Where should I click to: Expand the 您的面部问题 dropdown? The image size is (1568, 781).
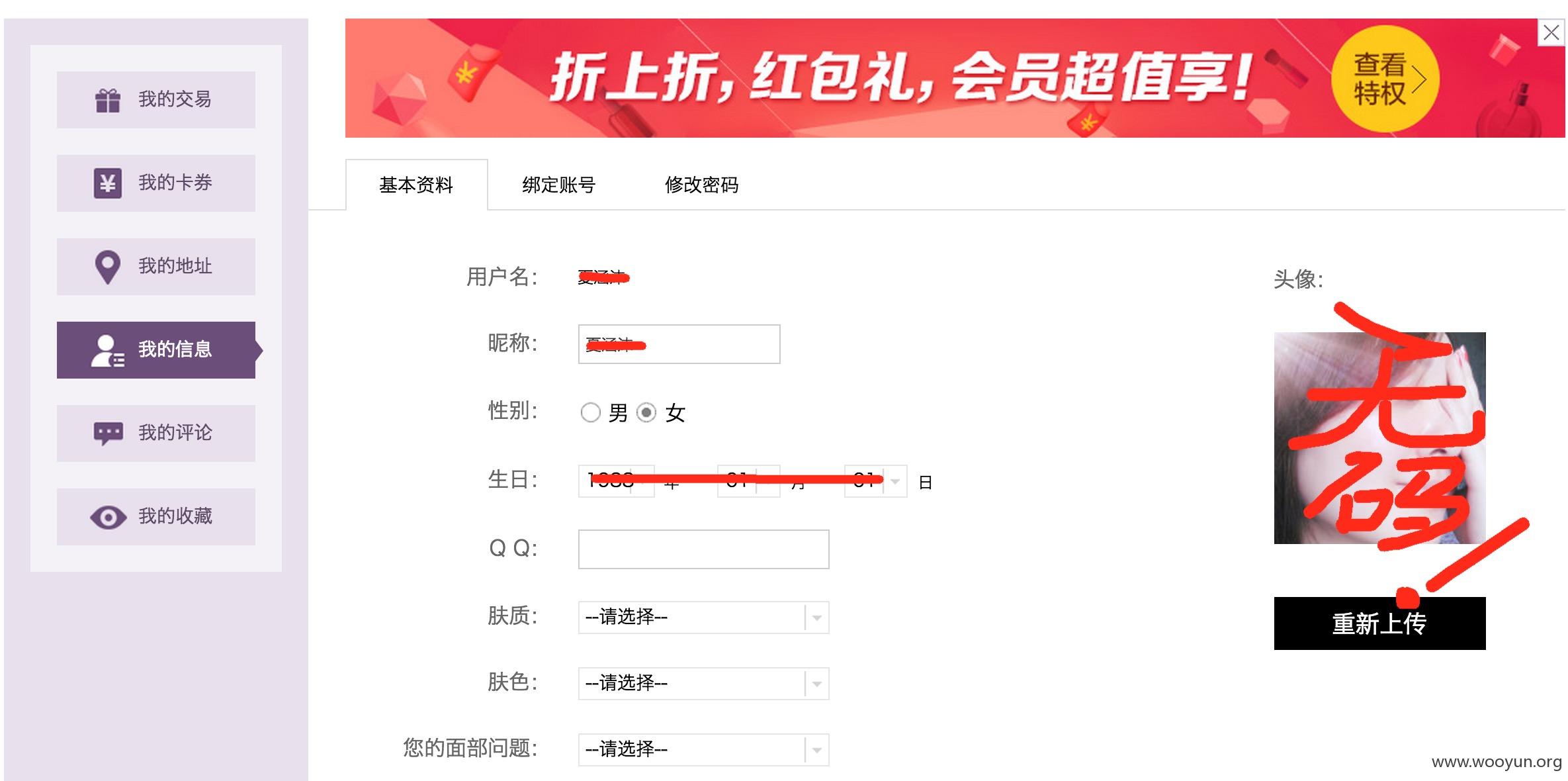point(703,750)
